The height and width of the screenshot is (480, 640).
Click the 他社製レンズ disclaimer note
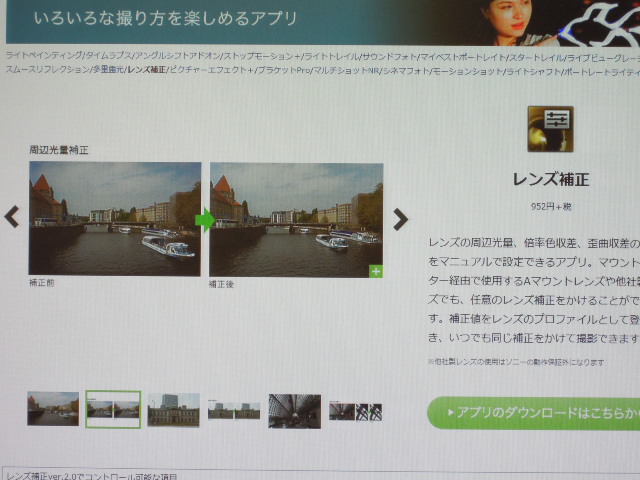(516, 362)
